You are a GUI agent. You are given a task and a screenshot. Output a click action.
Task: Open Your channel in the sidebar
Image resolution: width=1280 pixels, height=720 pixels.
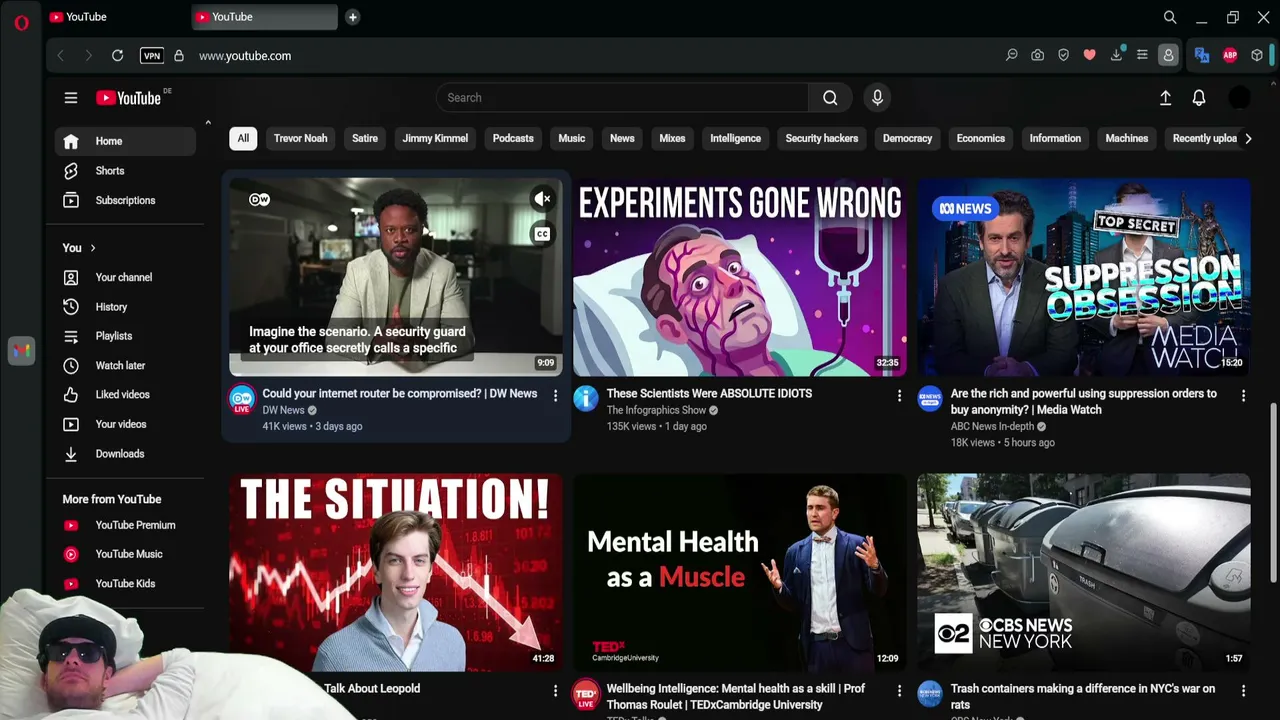coord(125,277)
